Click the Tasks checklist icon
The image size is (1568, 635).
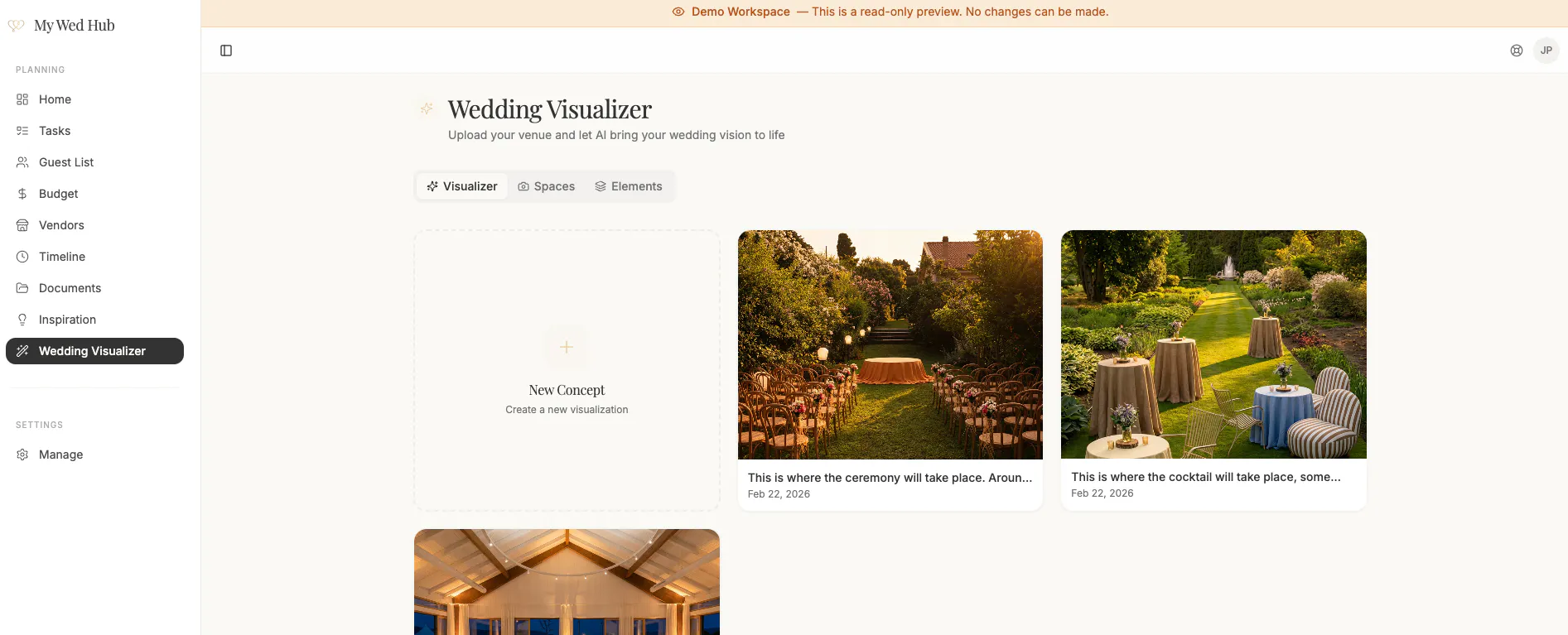pos(22,131)
